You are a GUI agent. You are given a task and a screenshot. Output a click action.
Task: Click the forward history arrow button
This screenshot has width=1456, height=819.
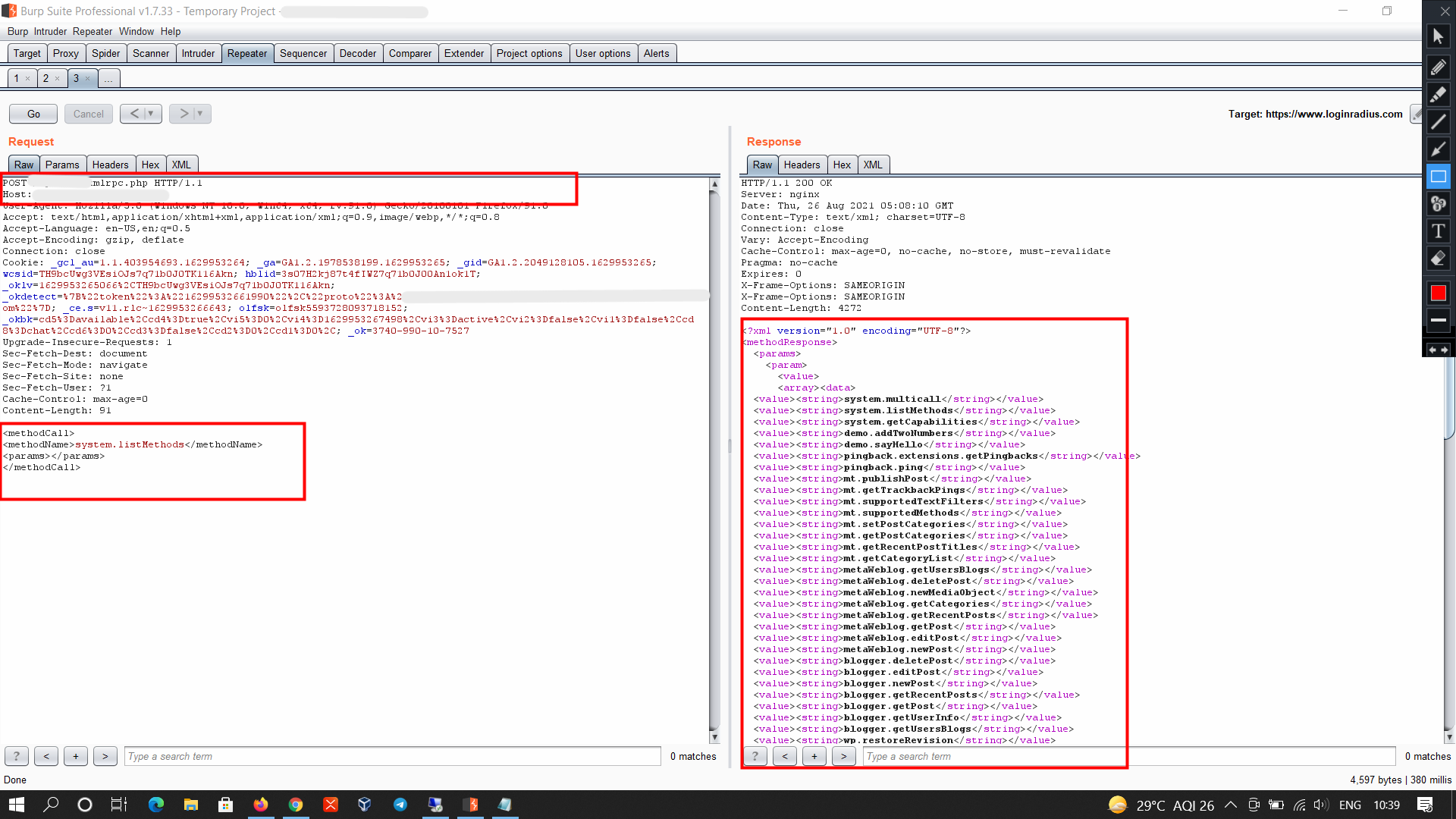[183, 114]
